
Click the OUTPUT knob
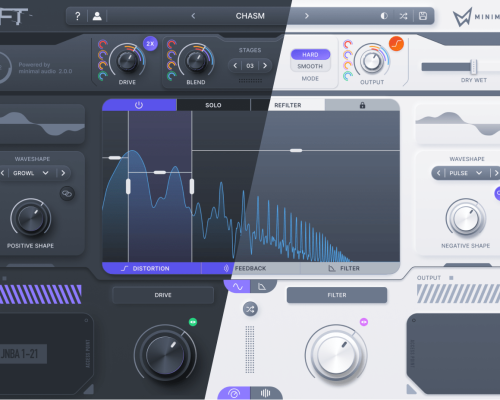pyautogui.click(x=372, y=62)
